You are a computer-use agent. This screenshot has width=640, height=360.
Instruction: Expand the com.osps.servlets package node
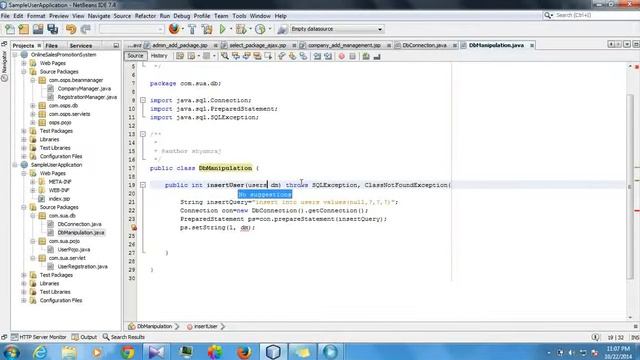(x=33, y=114)
